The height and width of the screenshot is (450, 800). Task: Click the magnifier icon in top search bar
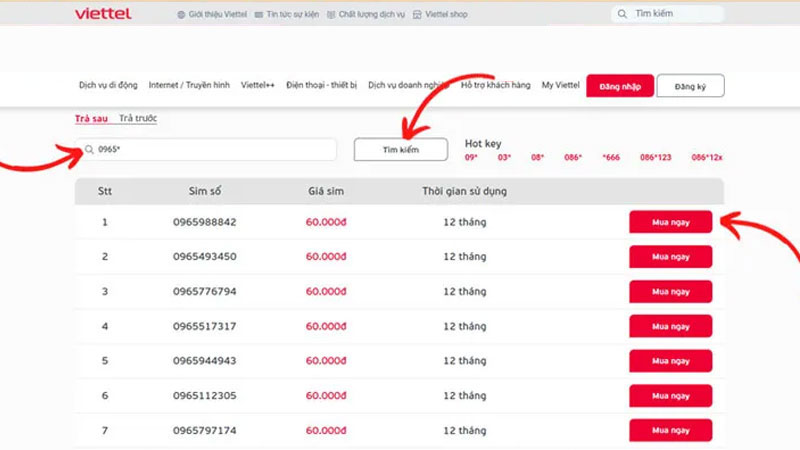[624, 14]
